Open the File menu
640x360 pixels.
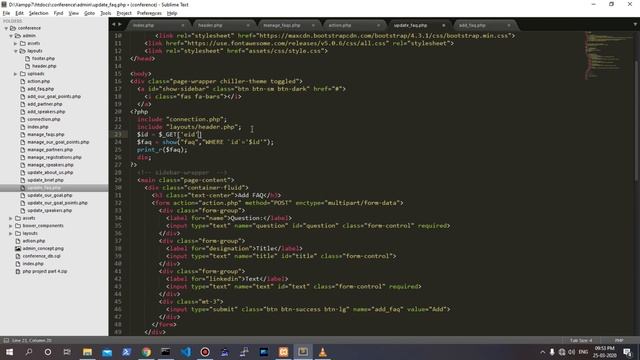coord(6,13)
